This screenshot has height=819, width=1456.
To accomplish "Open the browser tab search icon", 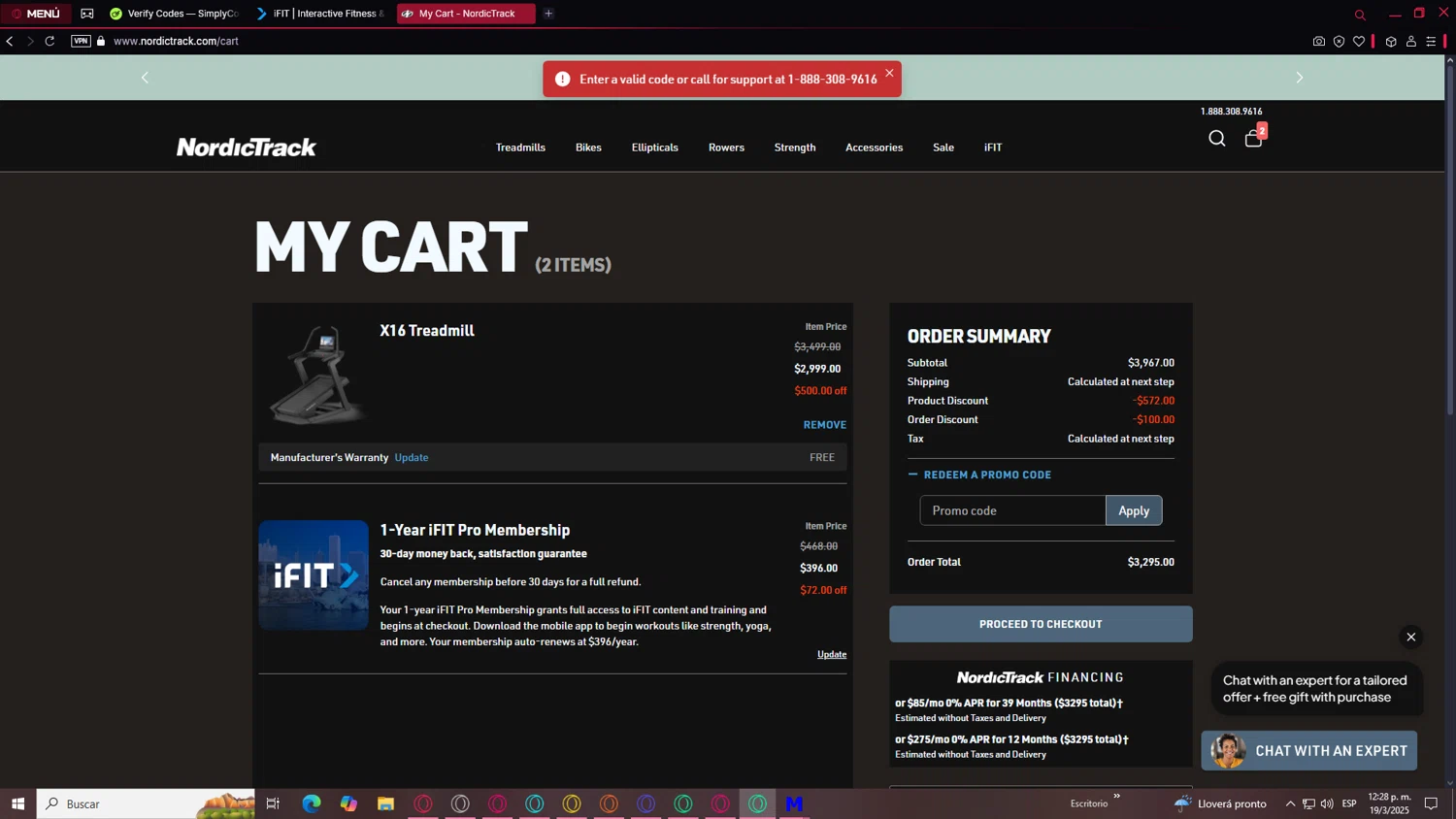I will click(x=1360, y=15).
